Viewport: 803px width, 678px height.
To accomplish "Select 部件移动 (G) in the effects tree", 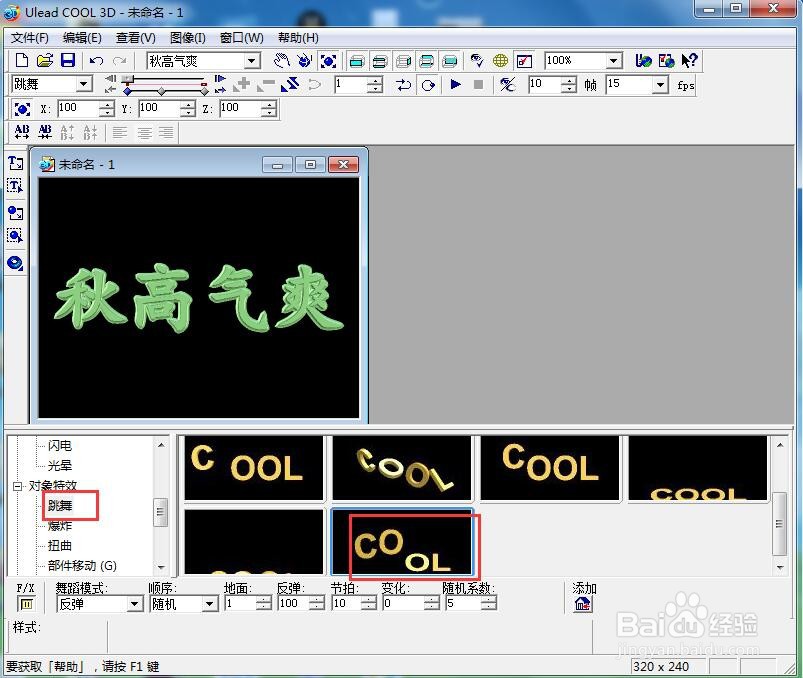I will 82,565.
